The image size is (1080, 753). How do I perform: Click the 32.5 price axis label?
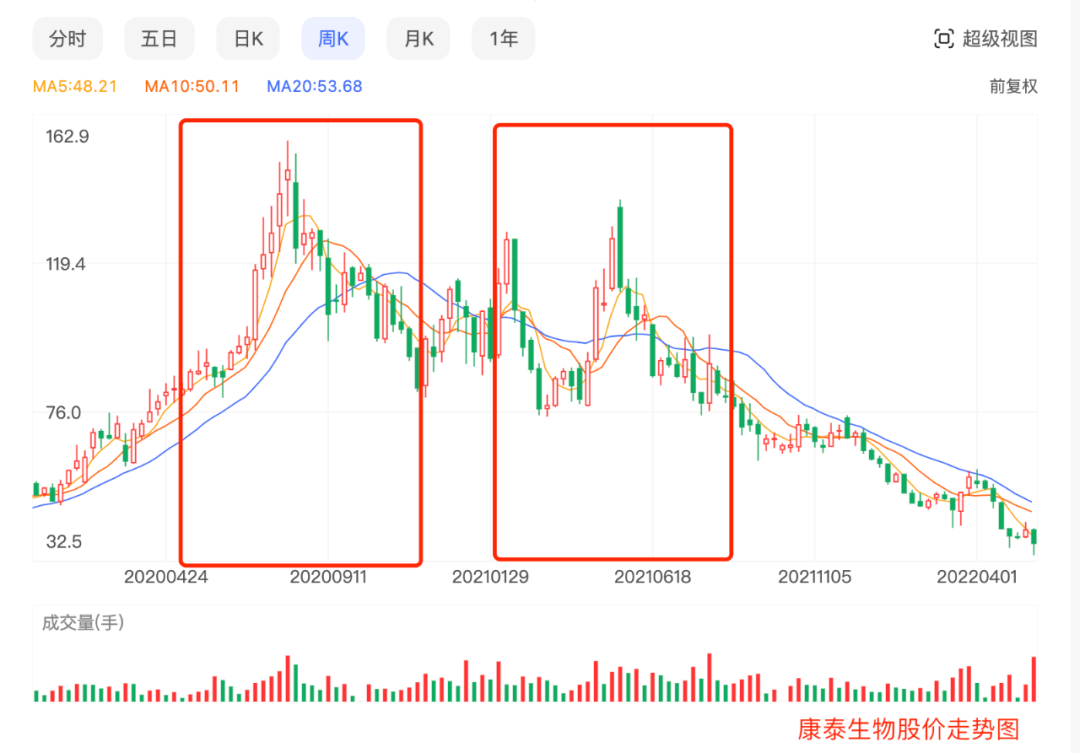point(64,541)
